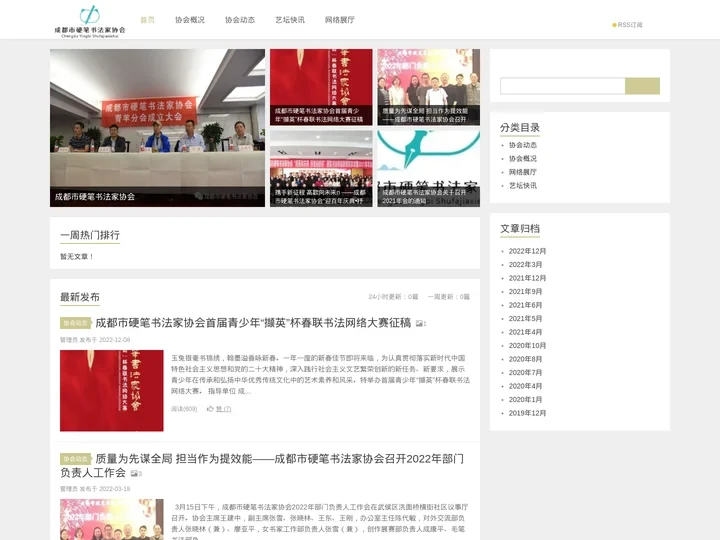This screenshot has width=720, height=540.
Task: Click the 分类目录 heading
Action: coord(520,128)
